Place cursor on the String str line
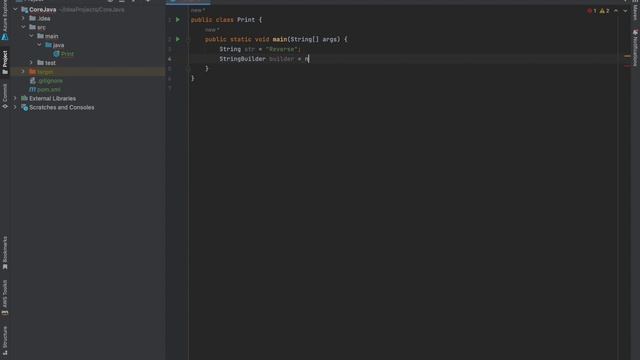 (x=260, y=49)
